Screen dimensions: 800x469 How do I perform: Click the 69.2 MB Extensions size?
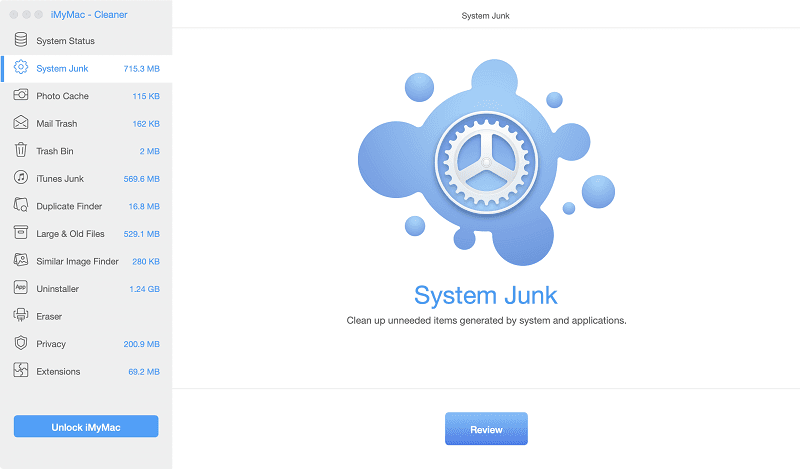[144, 372]
